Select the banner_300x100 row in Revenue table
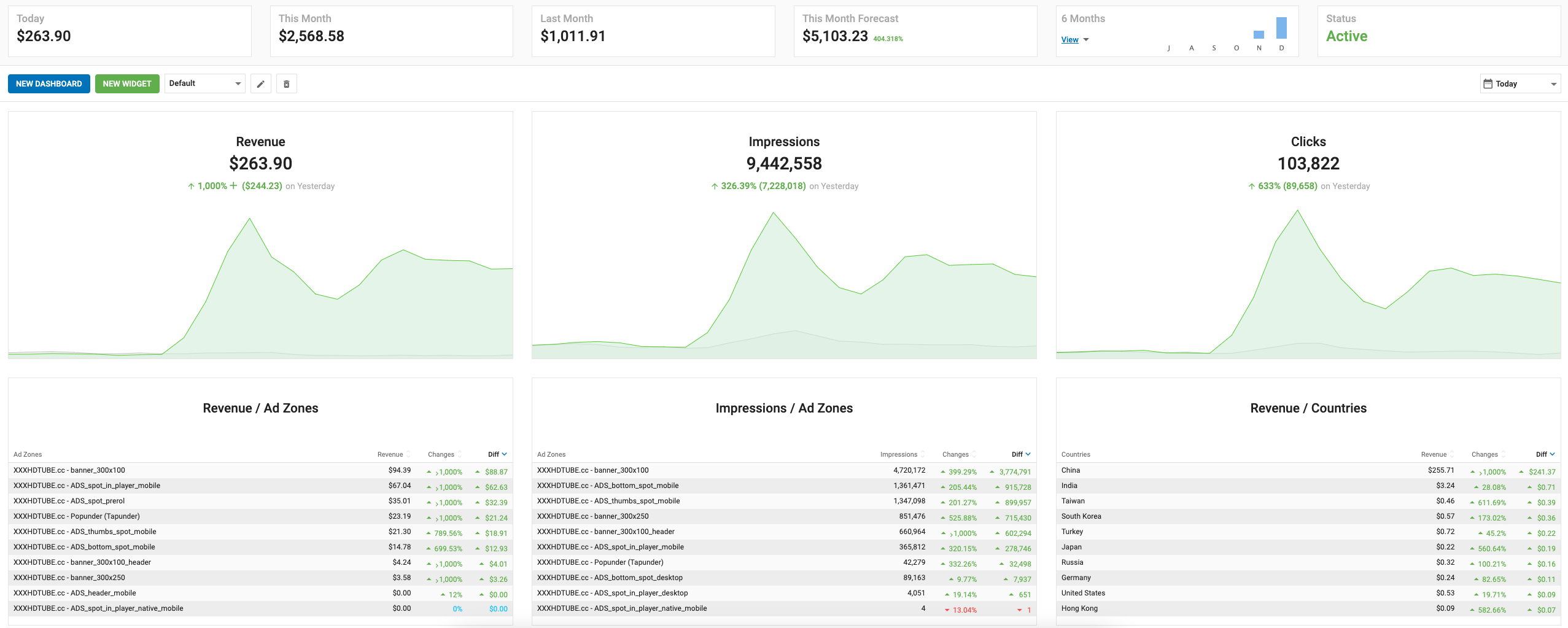This screenshot has width=1568, height=628. pyautogui.click(x=260, y=471)
